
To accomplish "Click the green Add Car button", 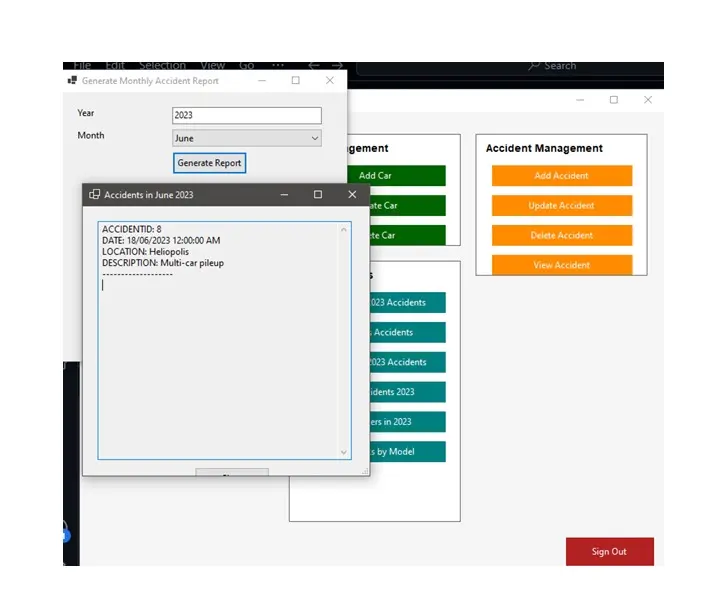I will [397, 176].
